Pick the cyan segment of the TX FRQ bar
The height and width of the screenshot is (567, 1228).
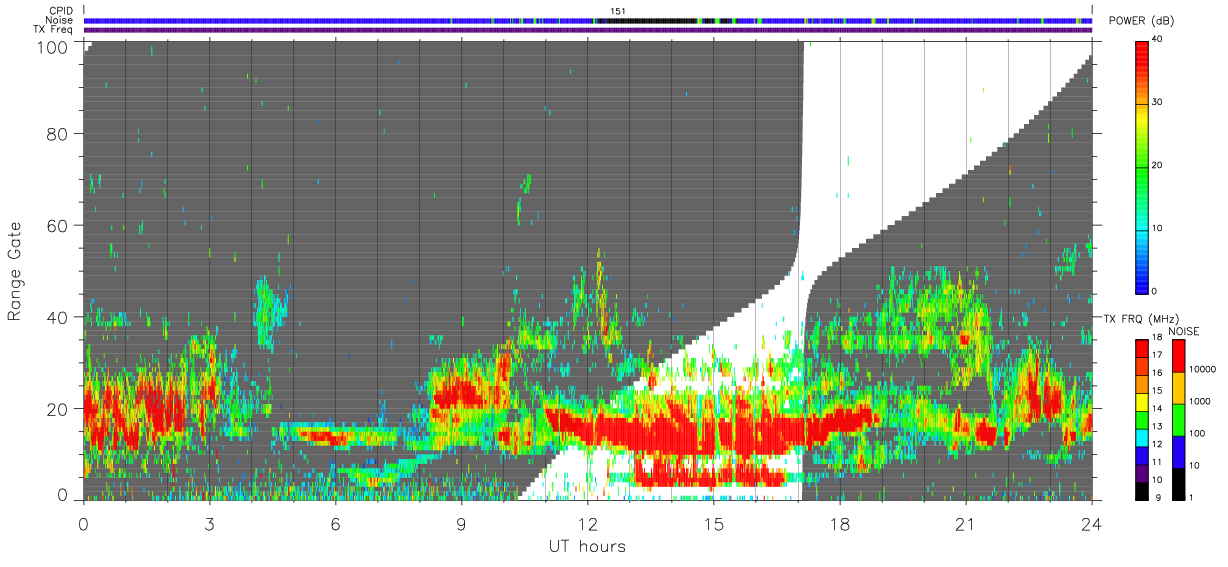click(1141, 438)
